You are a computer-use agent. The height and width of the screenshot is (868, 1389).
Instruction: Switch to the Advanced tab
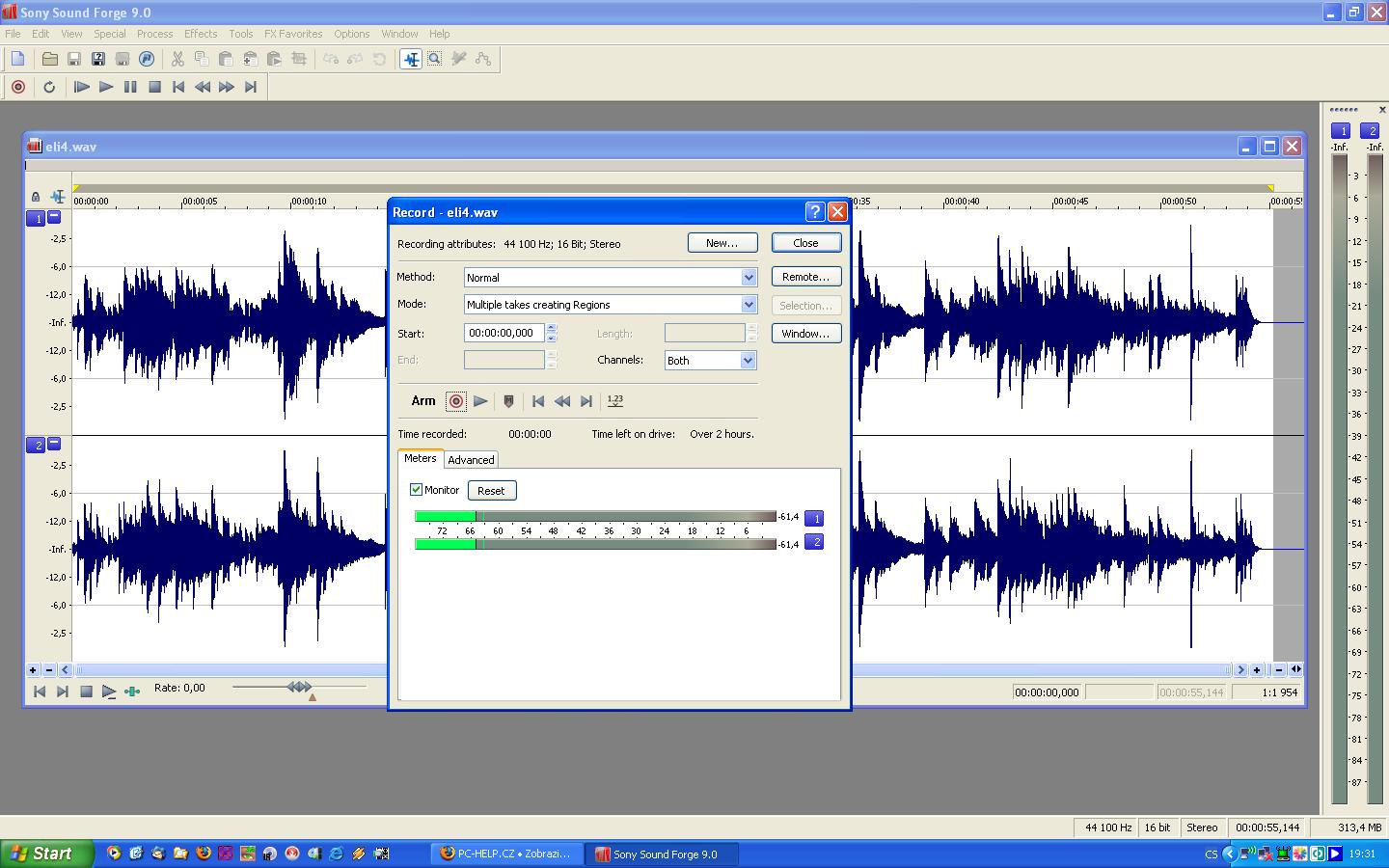pos(471,460)
